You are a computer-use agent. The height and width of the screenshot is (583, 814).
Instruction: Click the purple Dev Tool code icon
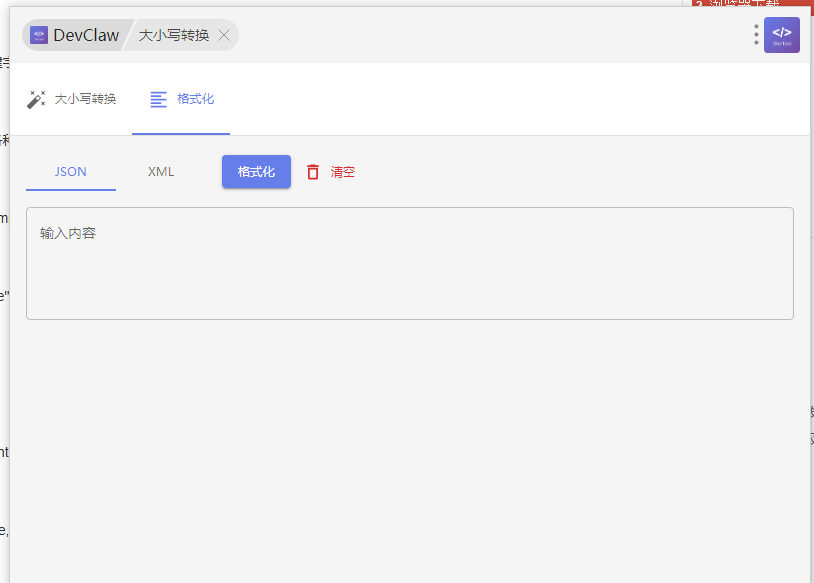click(782, 35)
